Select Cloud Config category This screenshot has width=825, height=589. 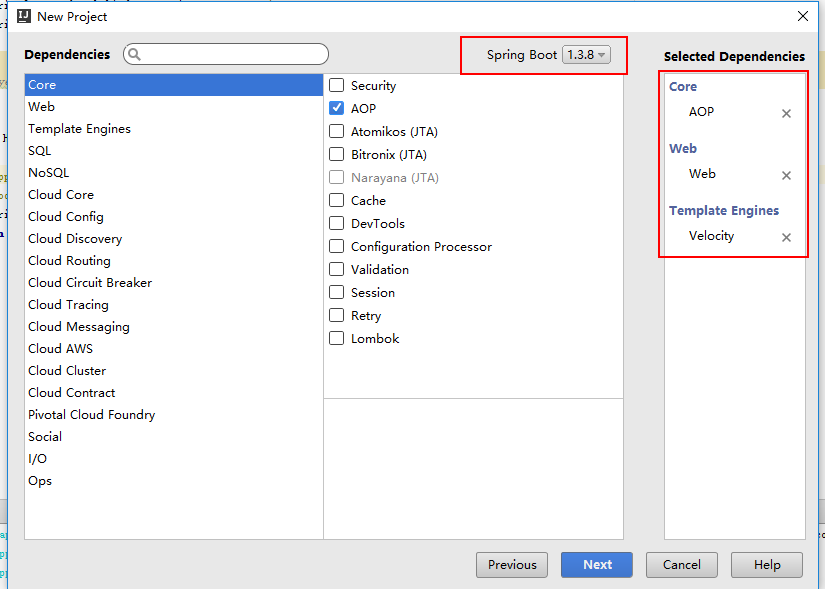click(174, 217)
